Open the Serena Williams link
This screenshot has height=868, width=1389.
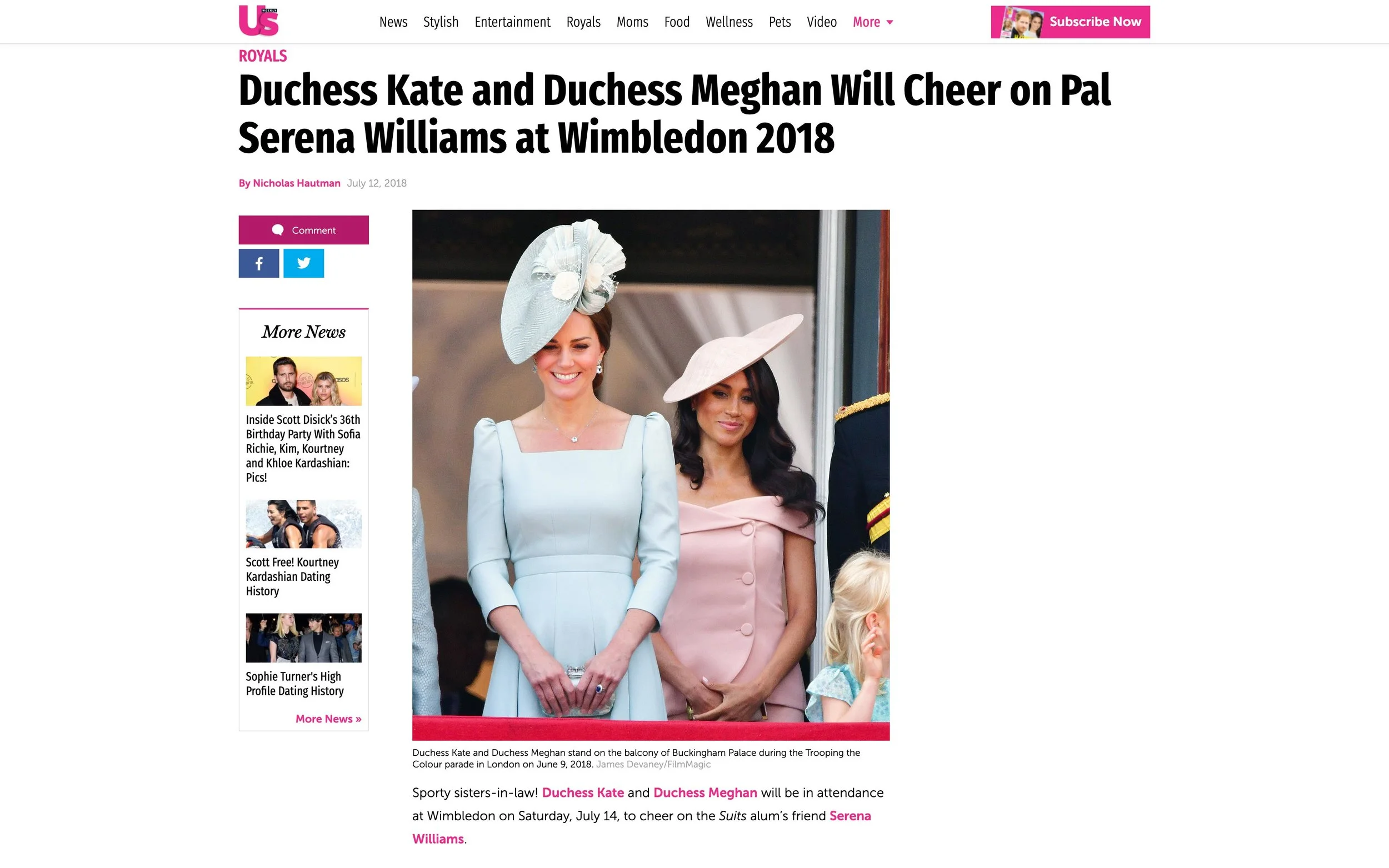point(641,827)
